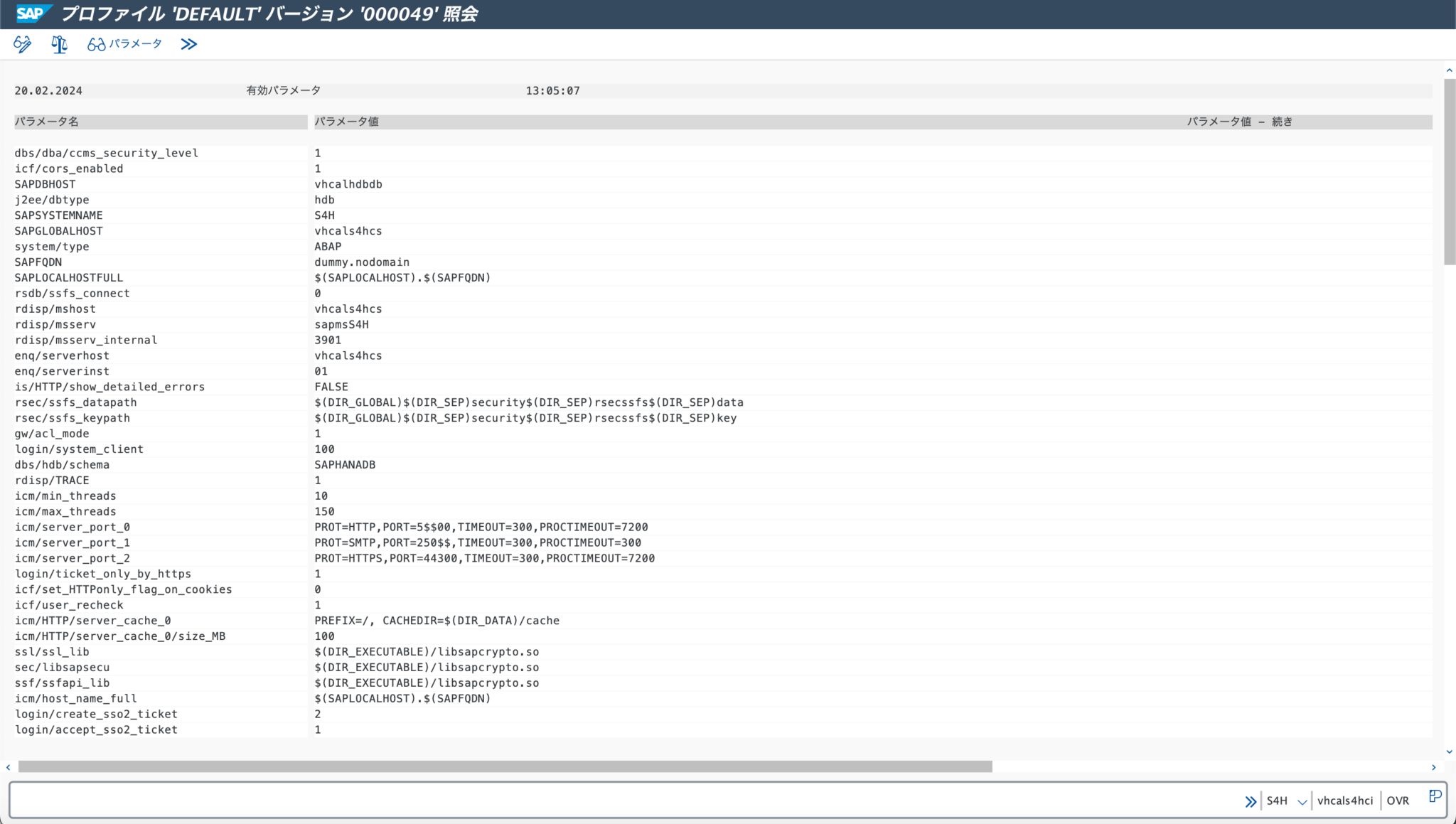Open profile comparison using the scales icon

(59, 44)
